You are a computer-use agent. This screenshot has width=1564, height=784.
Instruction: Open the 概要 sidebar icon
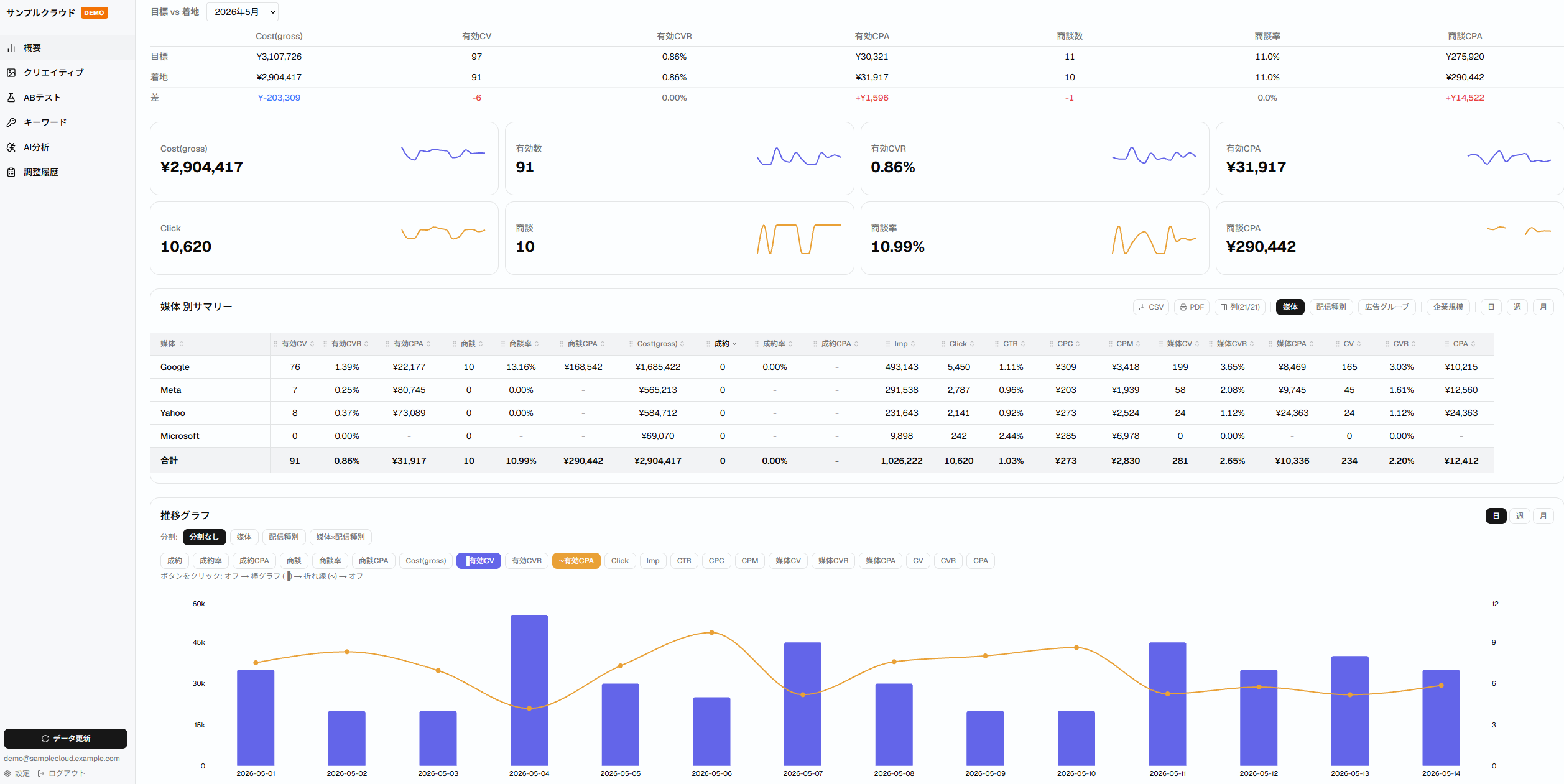click(11, 48)
